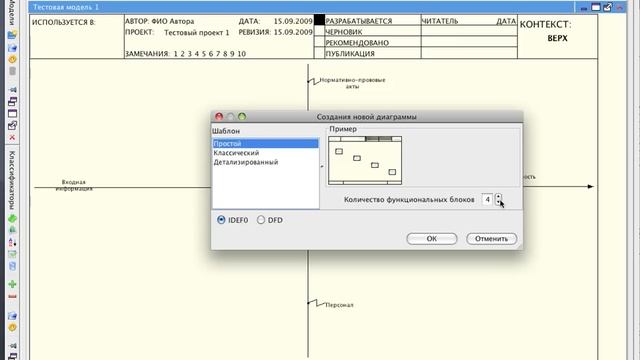This screenshot has height=360, width=640.
Task: Click orange round icon below red minus
Action: tap(12, 328)
